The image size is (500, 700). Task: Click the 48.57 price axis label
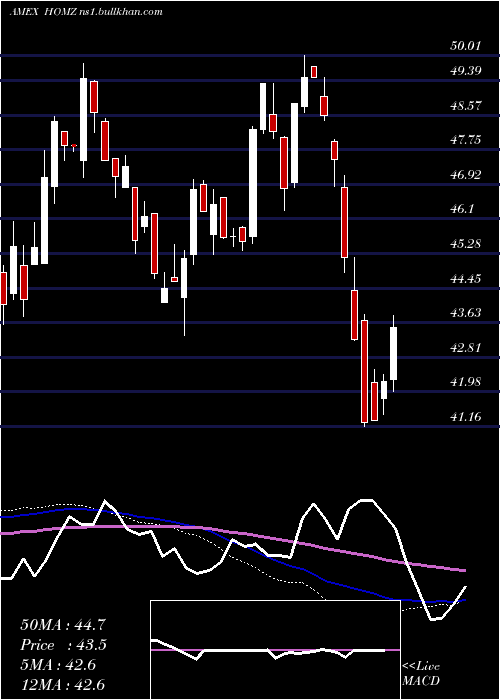[x=465, y=106]
